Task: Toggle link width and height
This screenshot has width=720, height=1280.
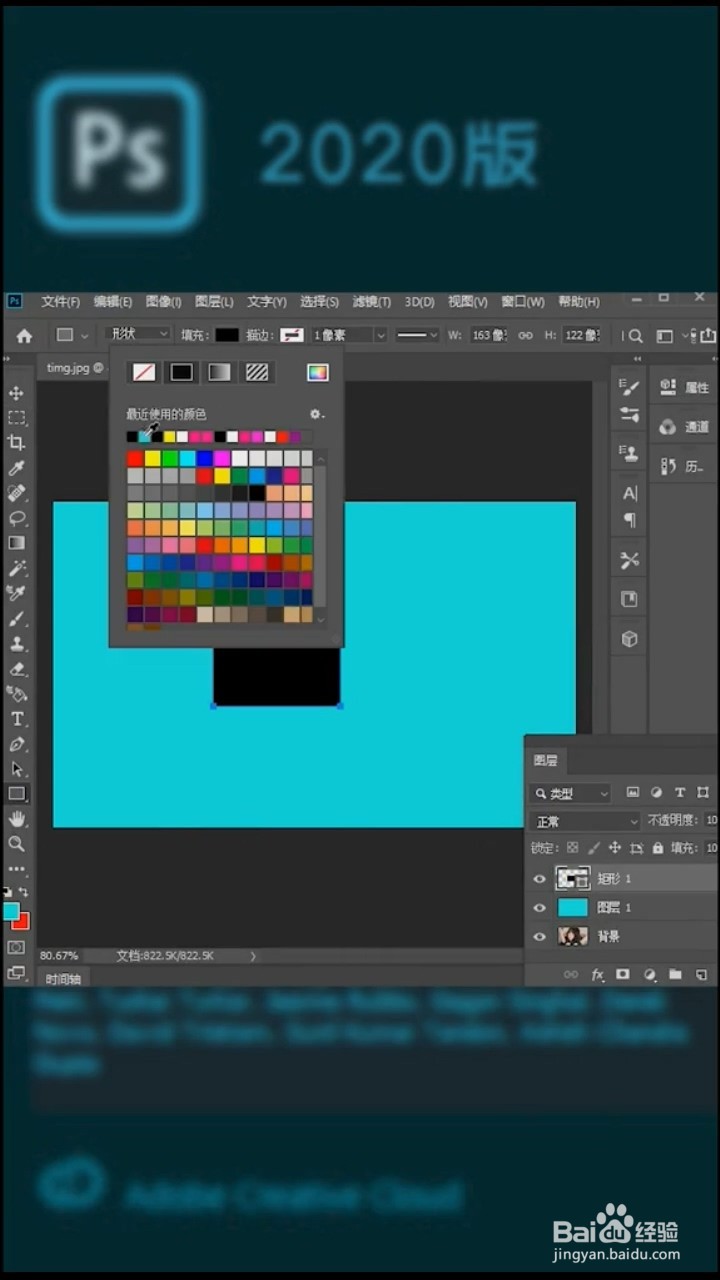Action: (x=524, y=336)
